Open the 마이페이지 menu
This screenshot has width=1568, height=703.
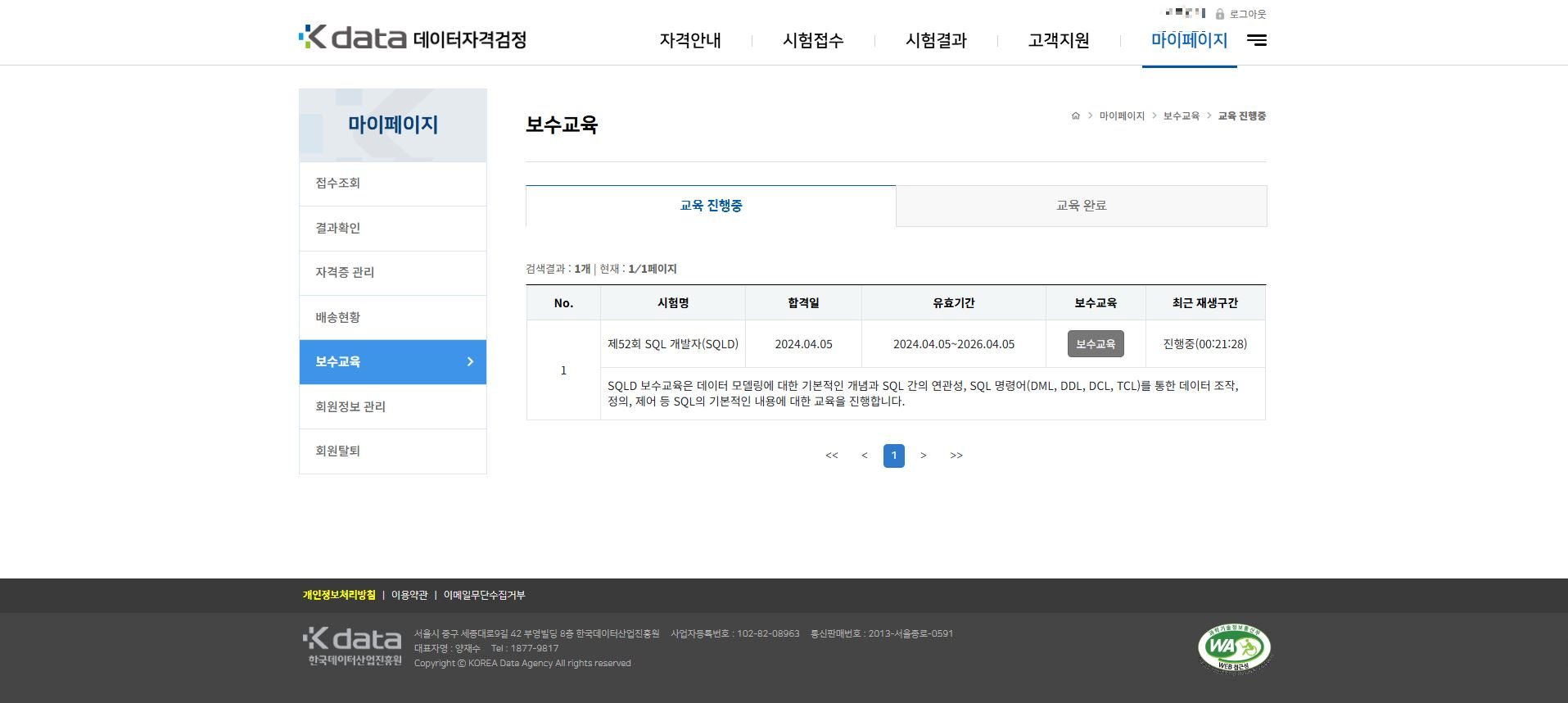click(1189, 40)
